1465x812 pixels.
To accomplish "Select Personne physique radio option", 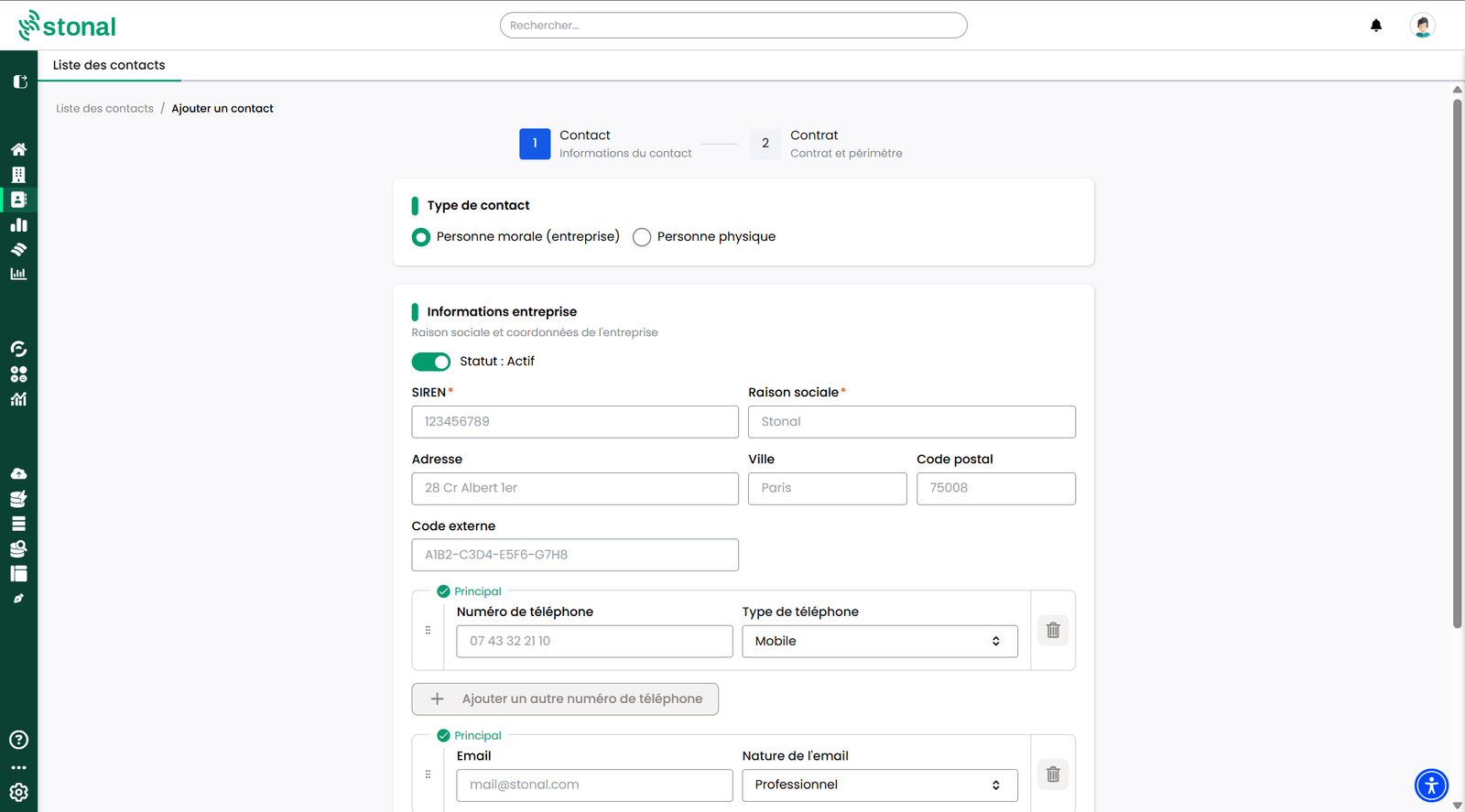I will [642, 237].
